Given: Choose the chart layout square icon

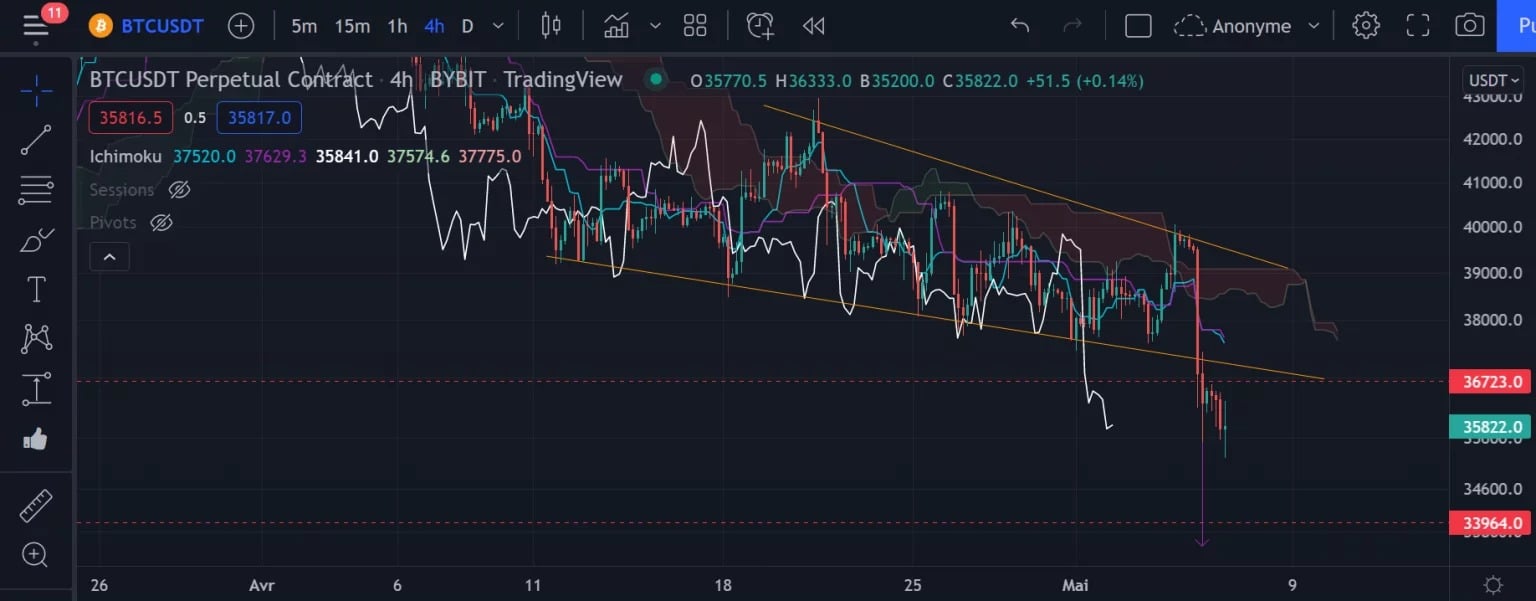Looking at the screenshot, I should (1138, 26).
